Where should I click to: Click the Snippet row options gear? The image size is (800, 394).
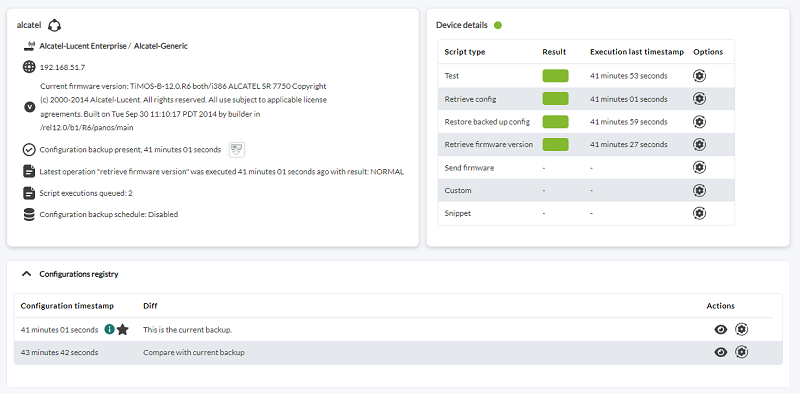699,213
